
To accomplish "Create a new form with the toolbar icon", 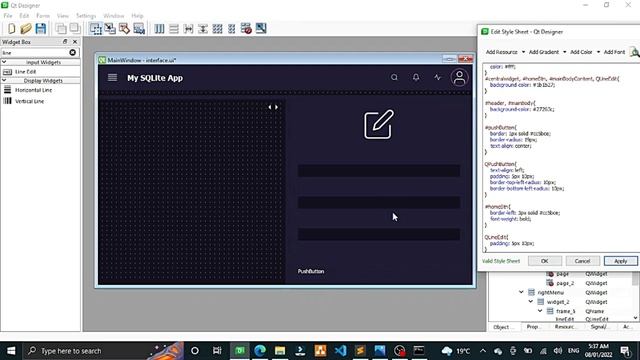I will point(11,29).
